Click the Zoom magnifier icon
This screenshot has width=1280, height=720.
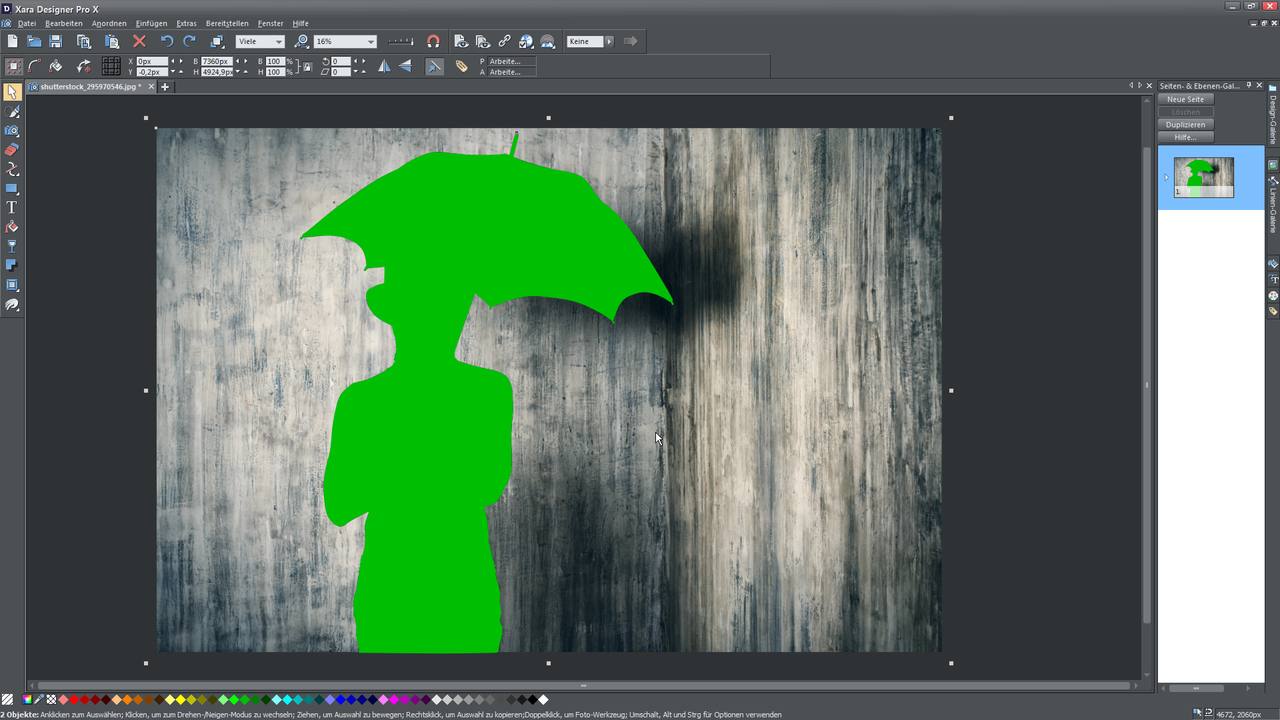[301, 41]
